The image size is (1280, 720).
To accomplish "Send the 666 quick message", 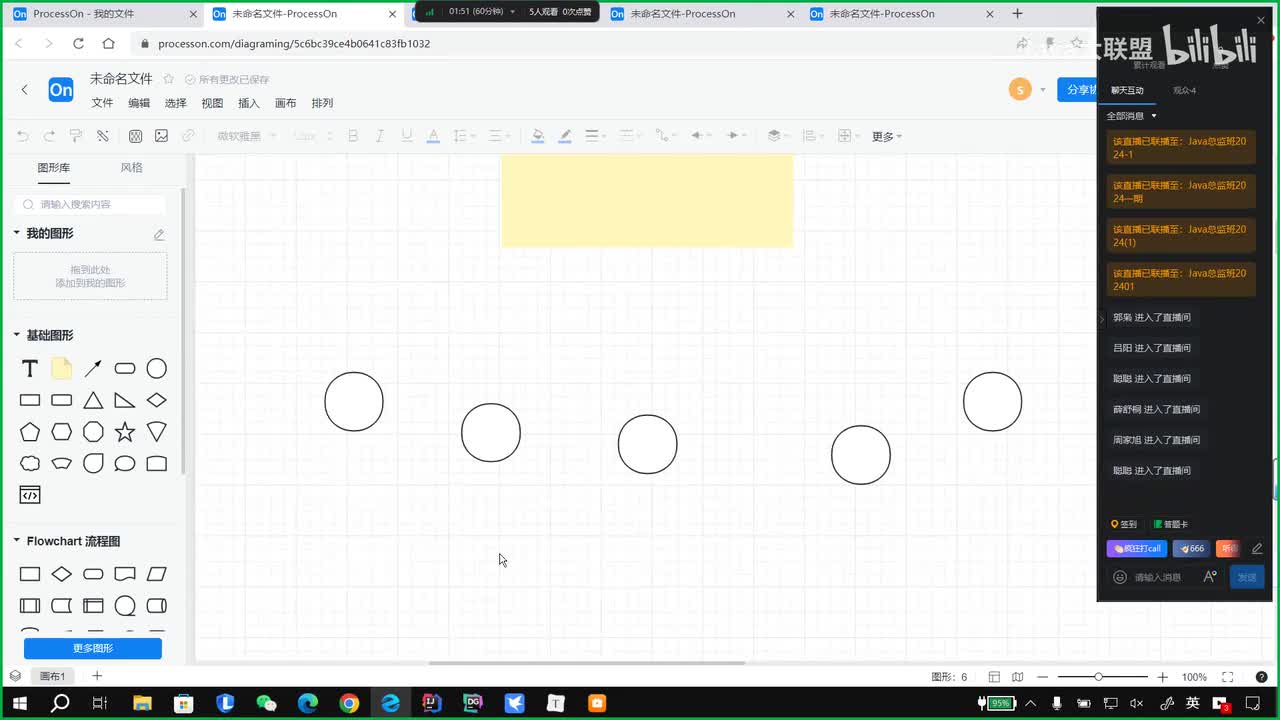I will pos(1191,549).
